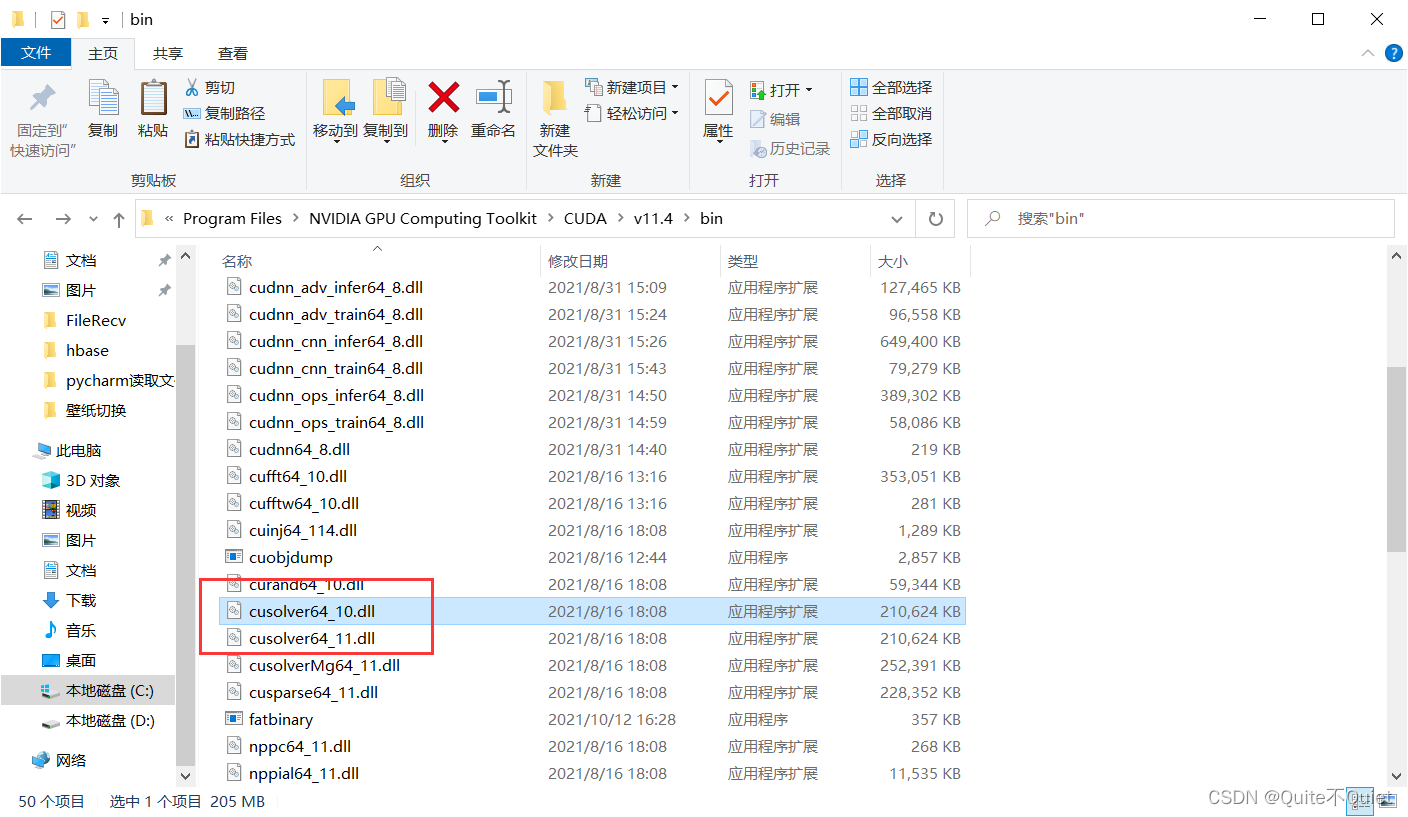This screenshot has height=817, width=1408.
Task: Click the 编辑 (Edit) button
Action: click(780, 118)
